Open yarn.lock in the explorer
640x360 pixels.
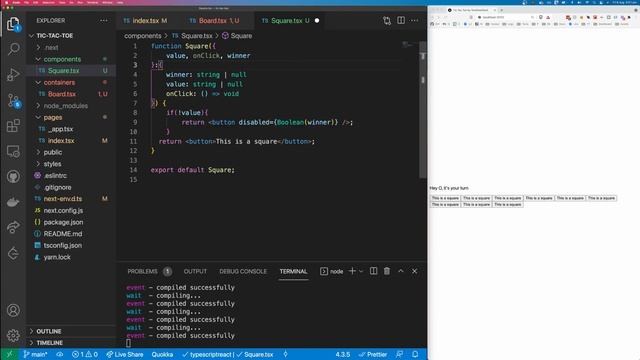tap(57, 257)
